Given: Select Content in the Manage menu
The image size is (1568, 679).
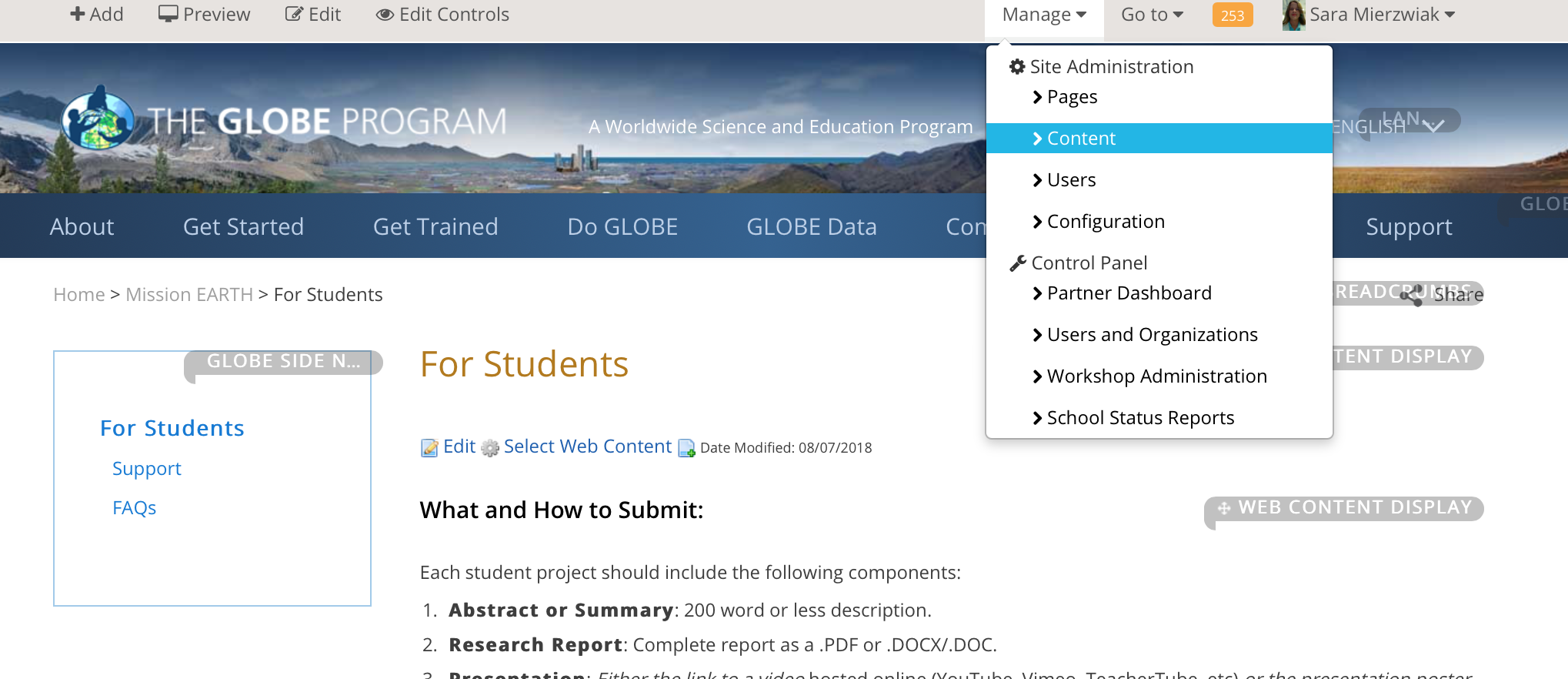Looking at the screenshot, I should [1159, 139].
